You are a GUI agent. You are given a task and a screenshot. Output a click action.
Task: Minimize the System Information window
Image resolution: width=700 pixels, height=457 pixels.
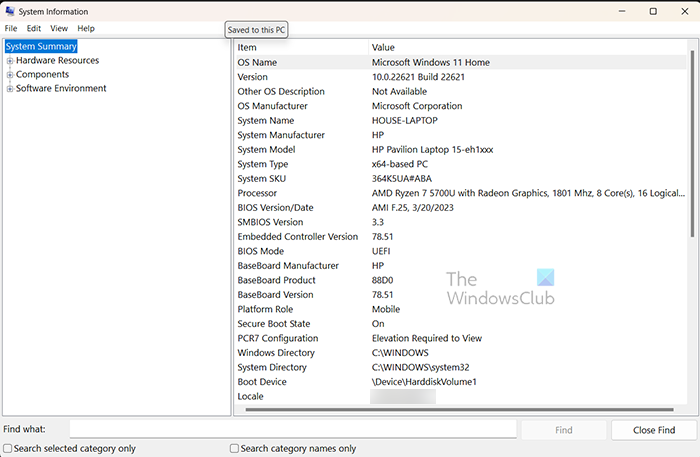pos(622,11)
